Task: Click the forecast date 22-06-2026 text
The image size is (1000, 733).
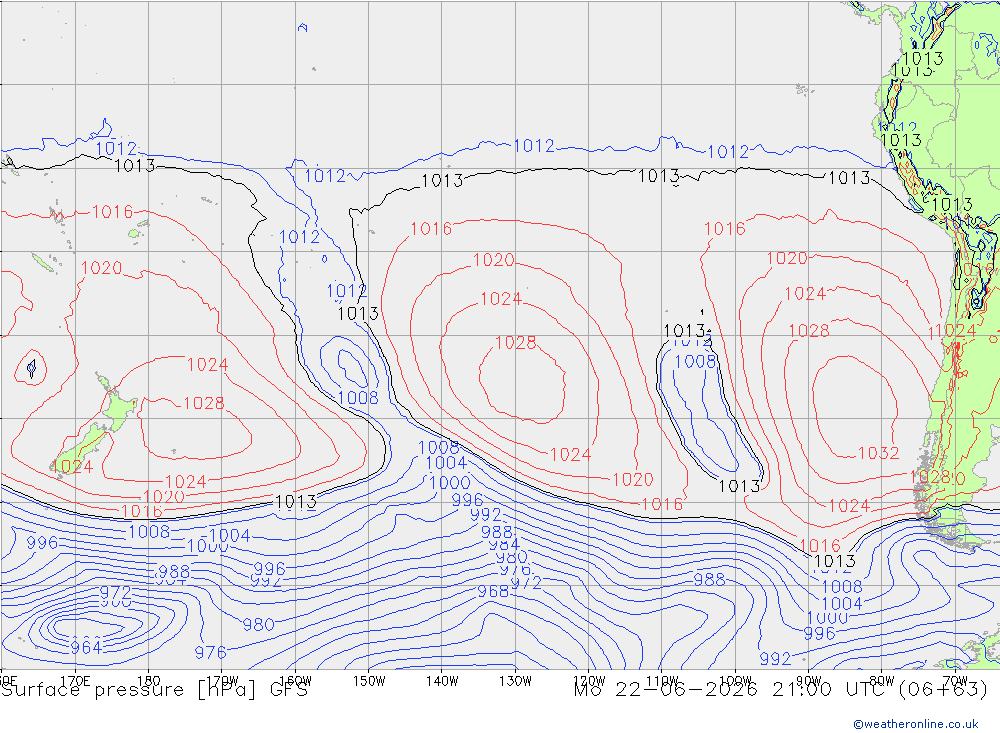Action: pyautogui.click(x=686, y=690)
